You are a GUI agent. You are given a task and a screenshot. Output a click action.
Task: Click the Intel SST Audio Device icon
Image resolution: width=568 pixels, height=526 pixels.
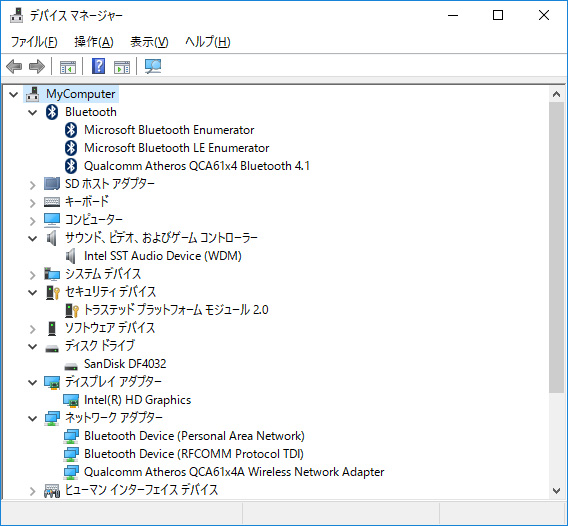tap(71, 256)
